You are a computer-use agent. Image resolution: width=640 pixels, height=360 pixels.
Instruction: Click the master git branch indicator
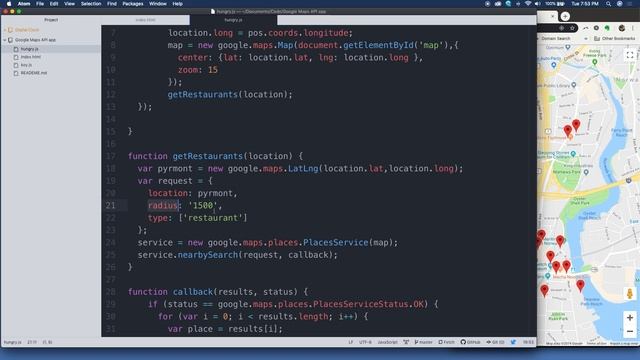coord(423,342)
